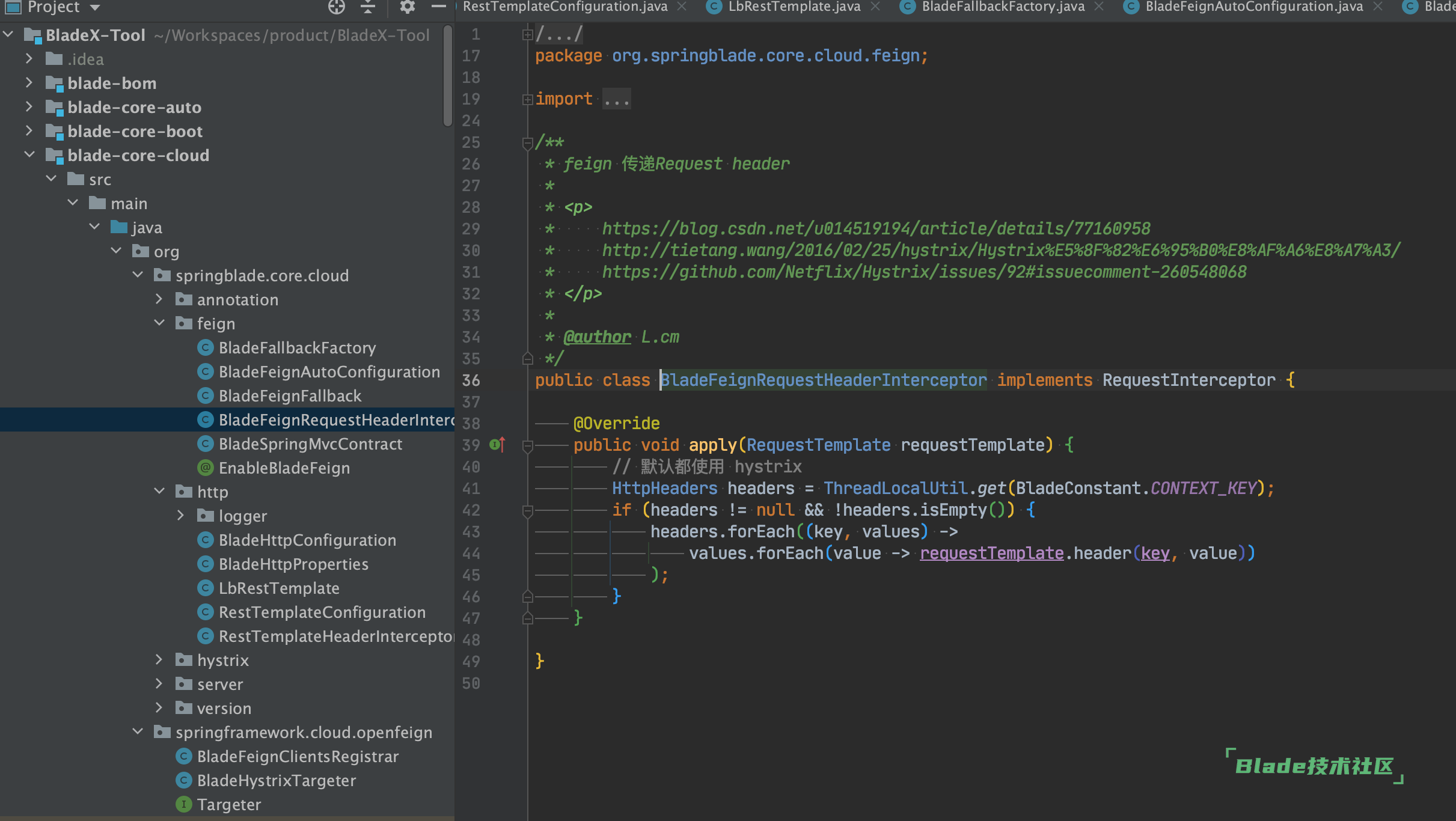Collapse the blade-core-cloud module
The width and height of the screenshot is (1456, 821).
pyautogui.click(x=29, y=155)
